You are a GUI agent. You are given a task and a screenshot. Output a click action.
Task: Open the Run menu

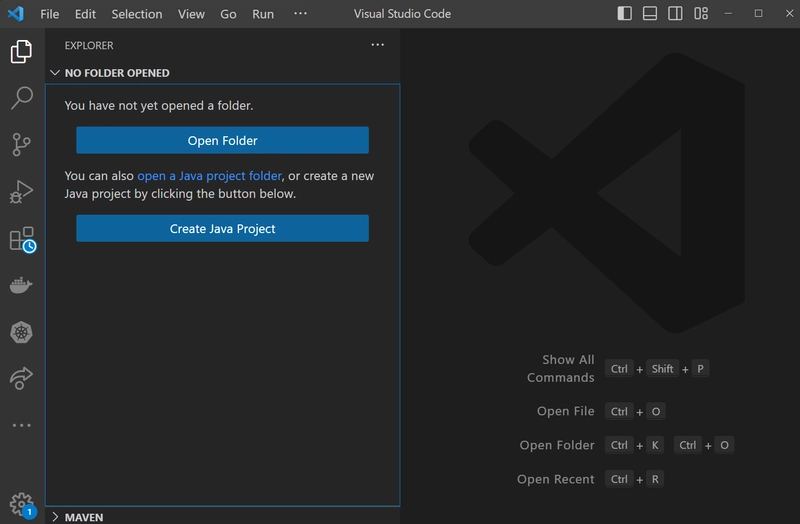[263, 14]
